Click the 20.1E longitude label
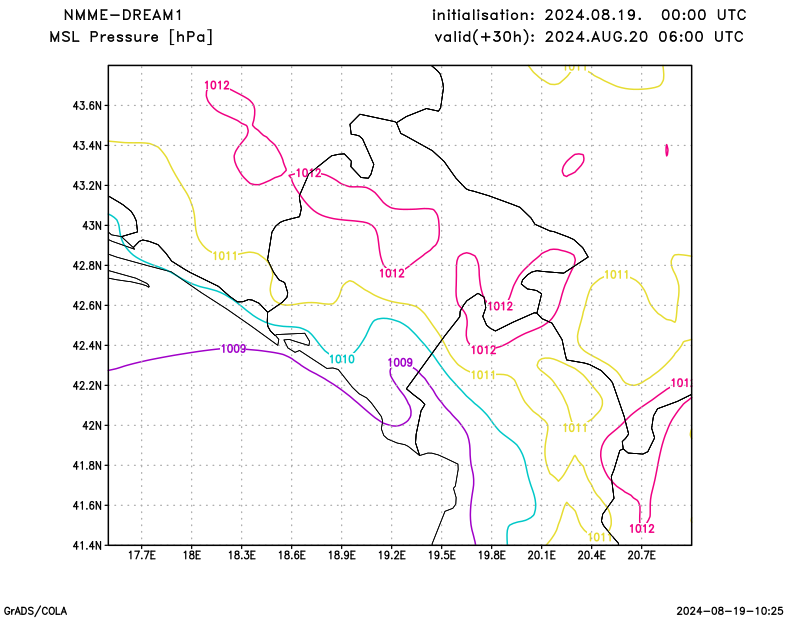Screen dimensions: 800x618 pyautogui.click(x=541, y=555)
